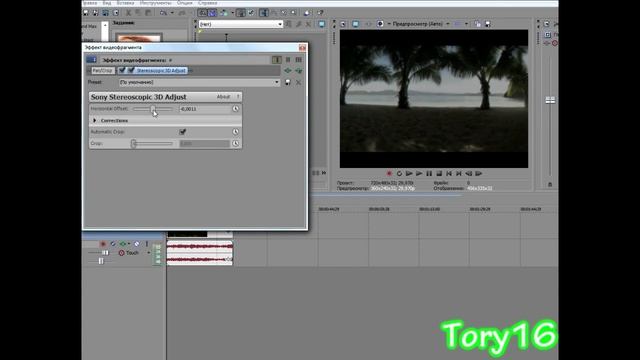640x360 pixels.
Task: Add plug-in to chain green icon
Action: (x=288, y=71)
